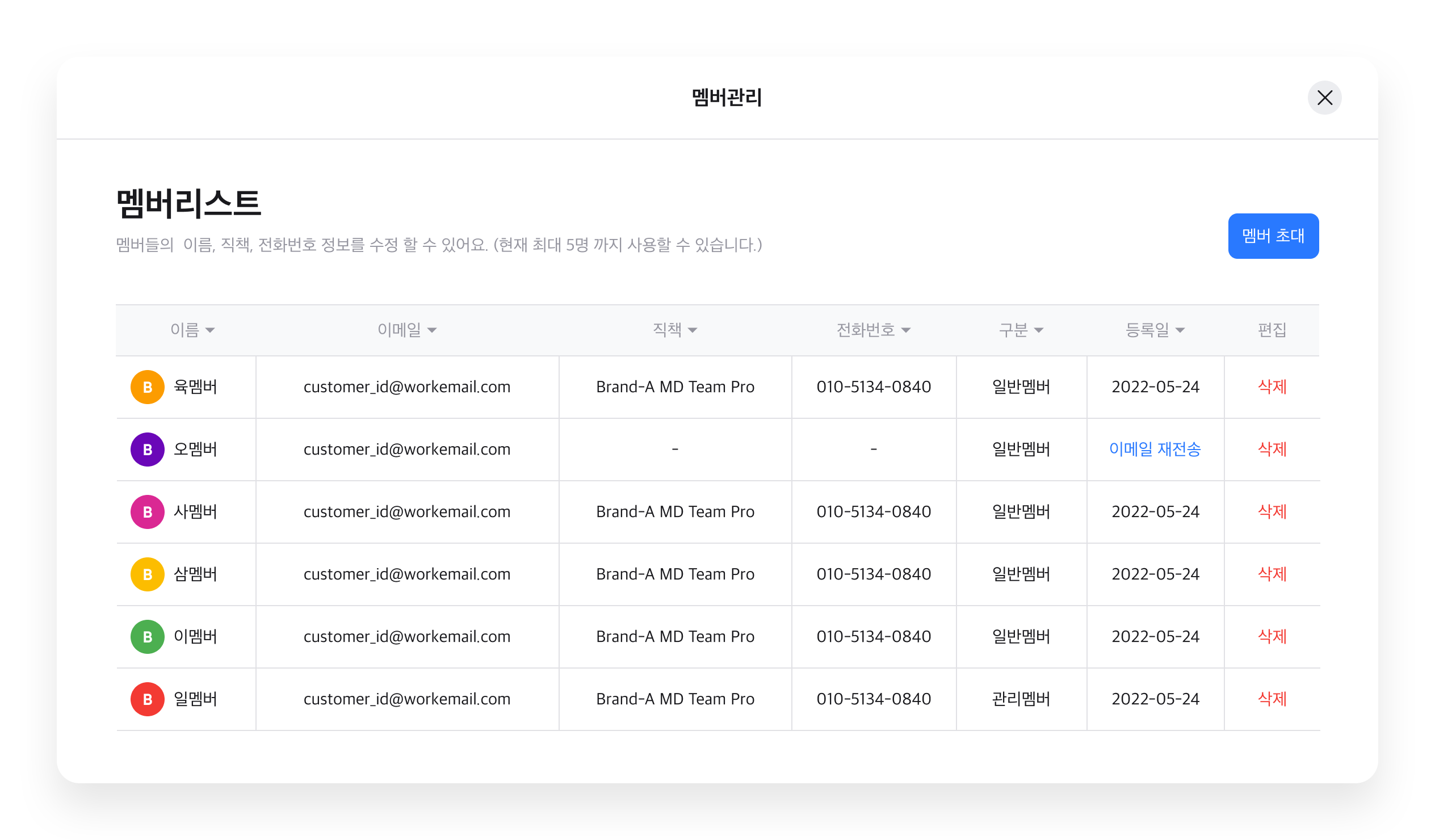Select the name 사멤버
Screen dimensions: 1435x840
(195, 511)
